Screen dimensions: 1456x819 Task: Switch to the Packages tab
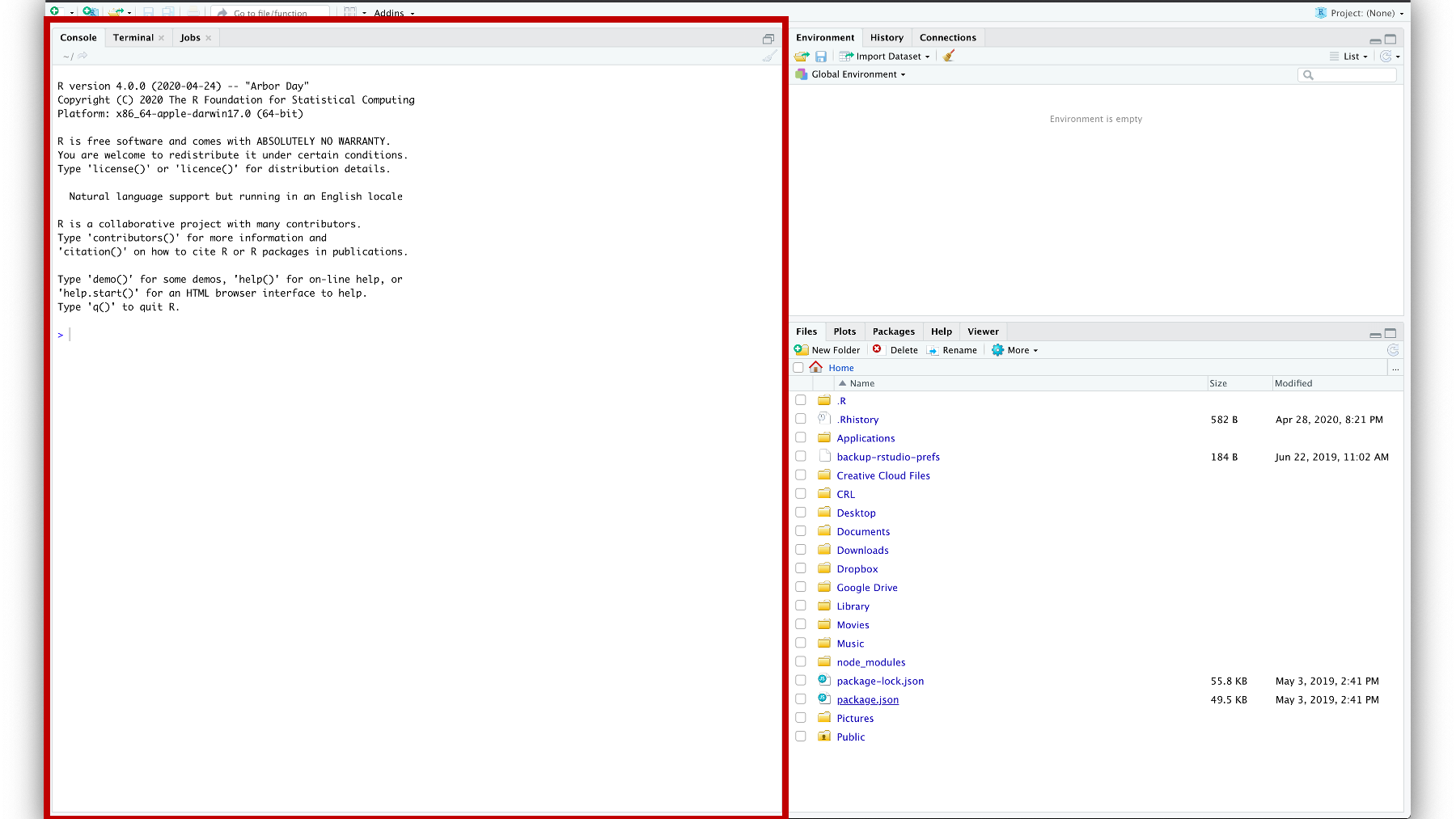pos(894,331)
